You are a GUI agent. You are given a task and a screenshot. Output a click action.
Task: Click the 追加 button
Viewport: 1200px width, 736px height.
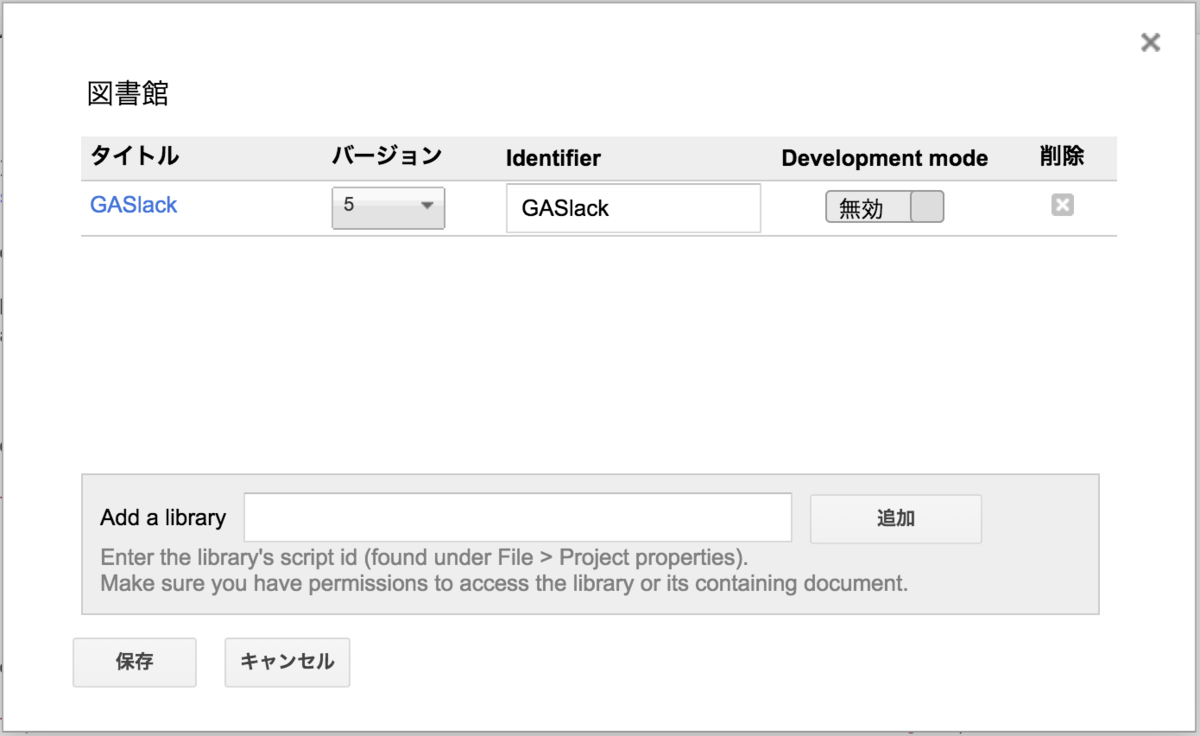tap(896, 518)
